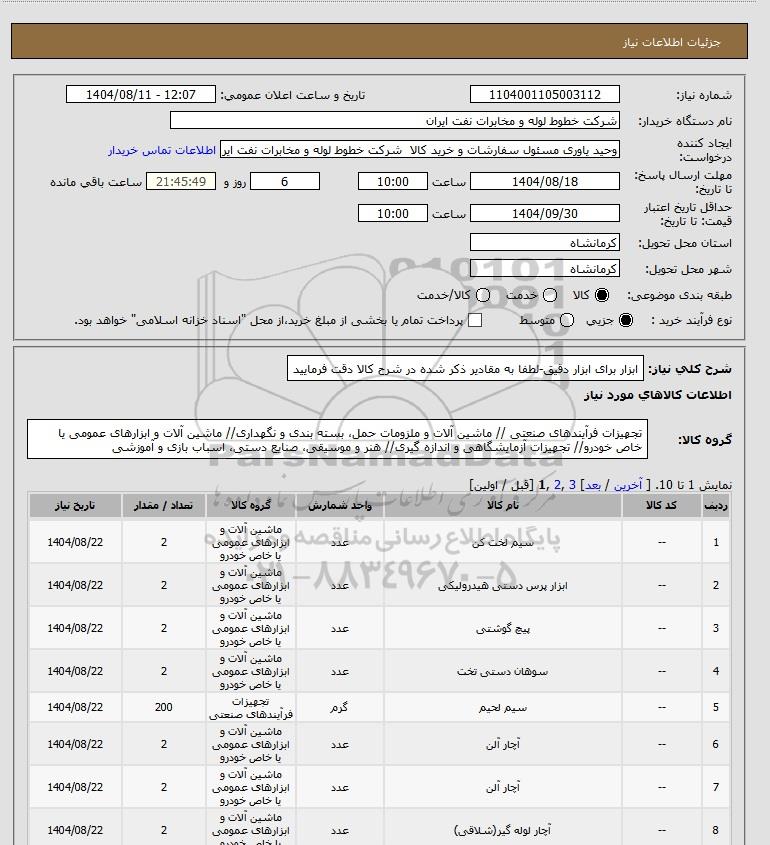Select item ابزار پرس دستی هیدرولیکی
The image size is (770, 845).
(x=379, y=585)
